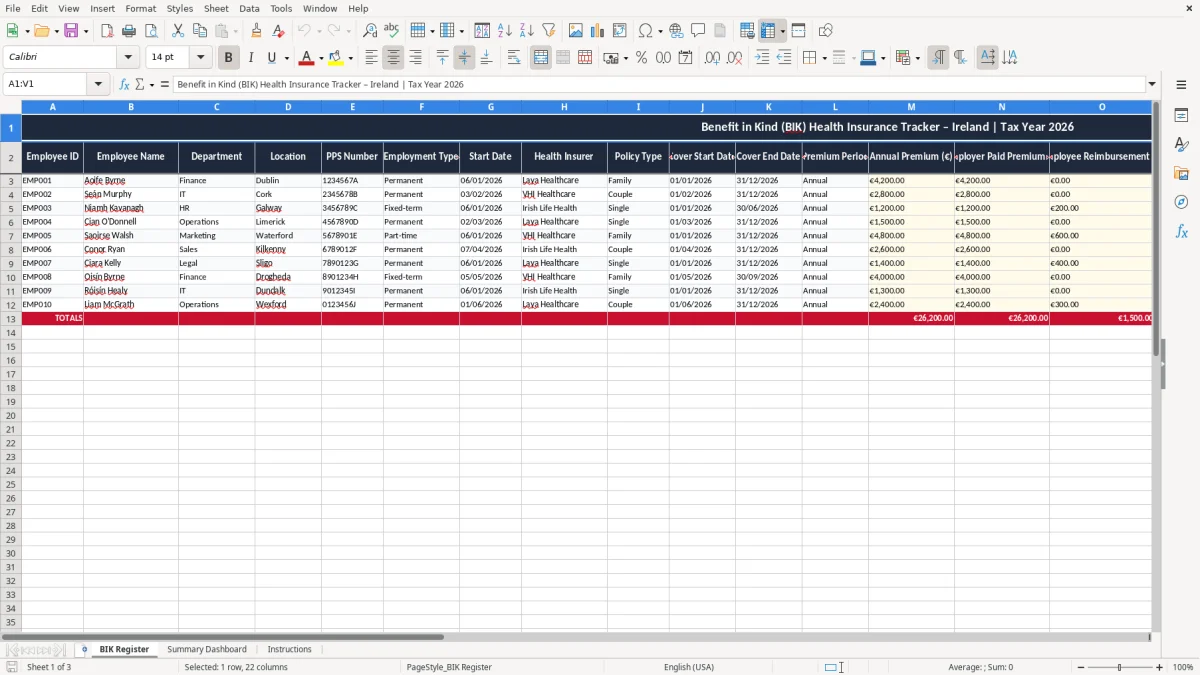
Task: Open the Sheet menu
Action: pos(216,8)
